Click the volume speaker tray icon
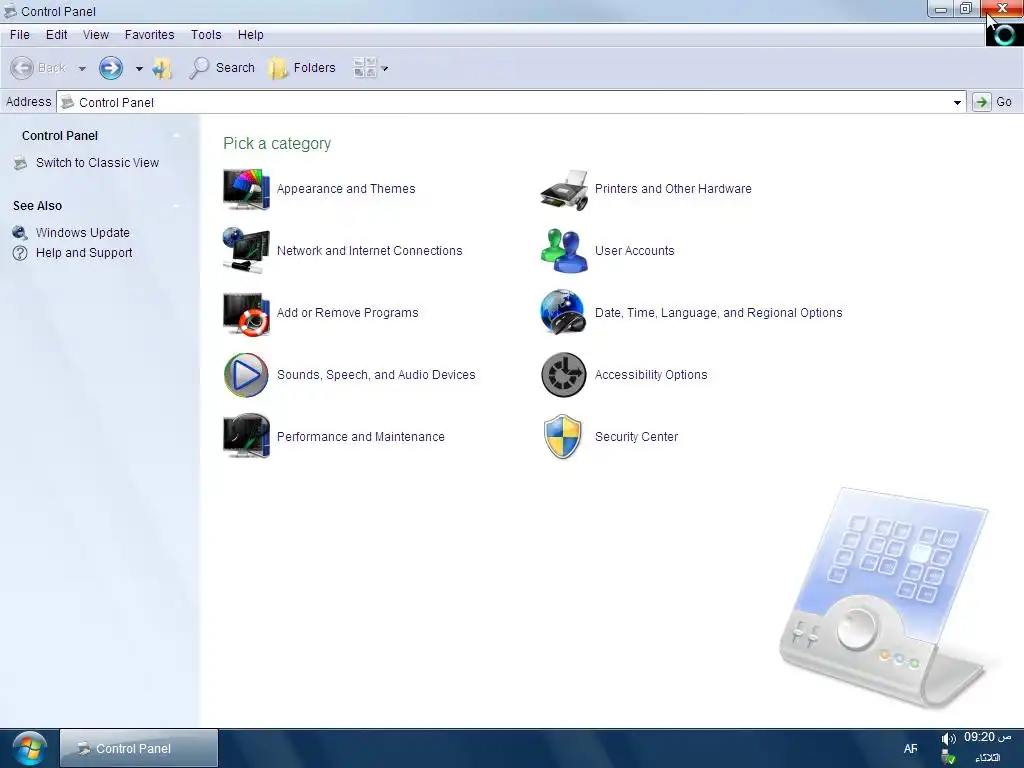 pyautogui.click(x=948, y=739)
